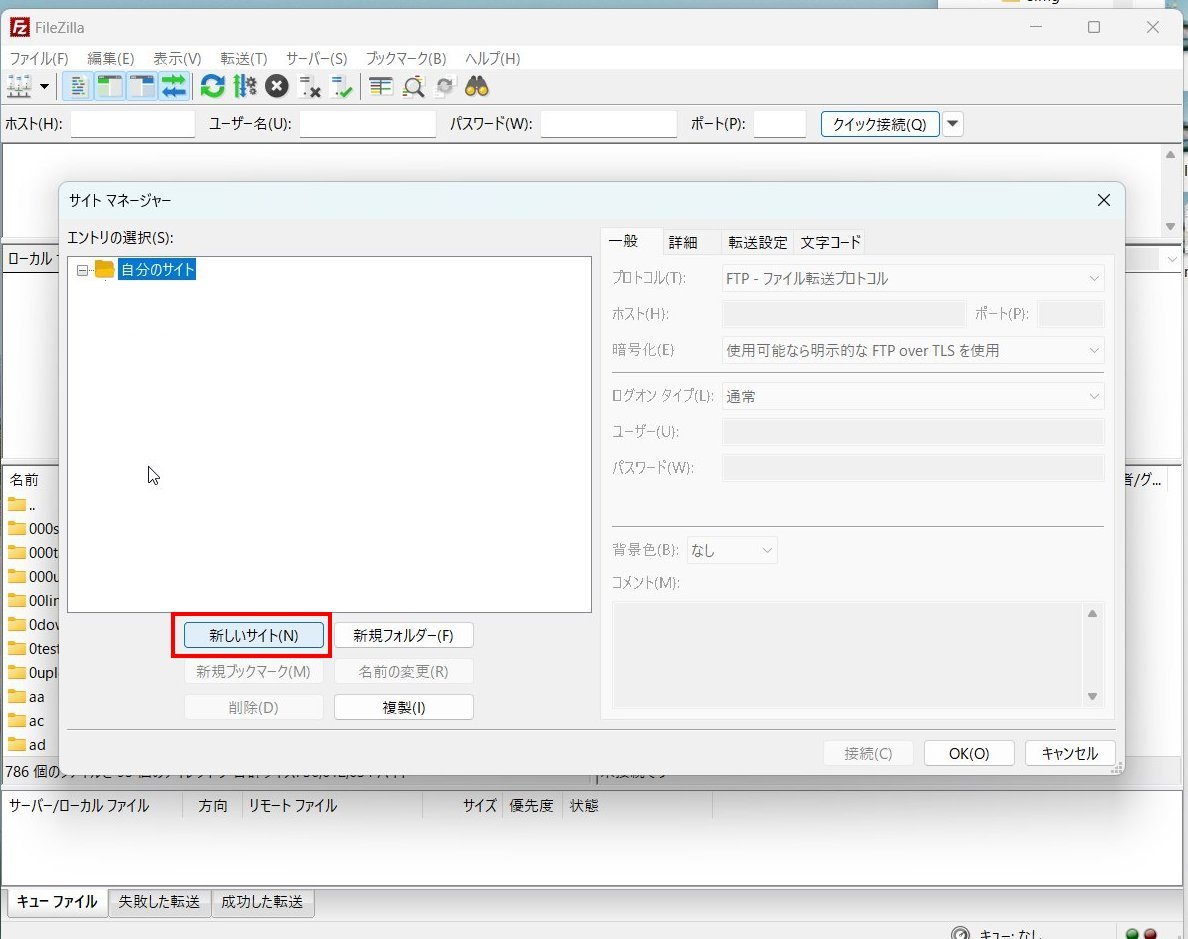Toggle the local directory tree view
Screen dimensions: 1188x939
click(110, 87)
